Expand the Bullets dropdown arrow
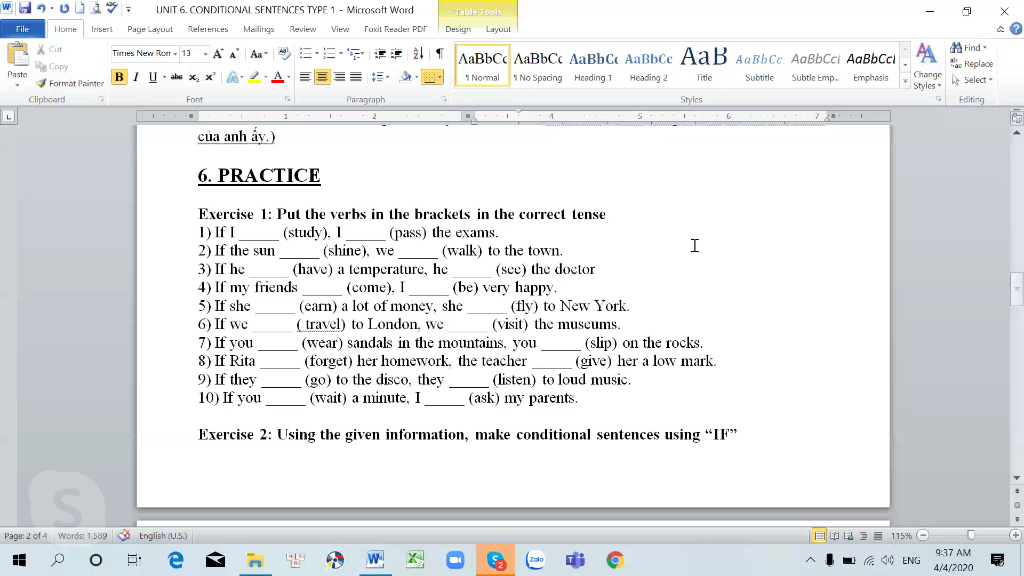 (317, 54)
